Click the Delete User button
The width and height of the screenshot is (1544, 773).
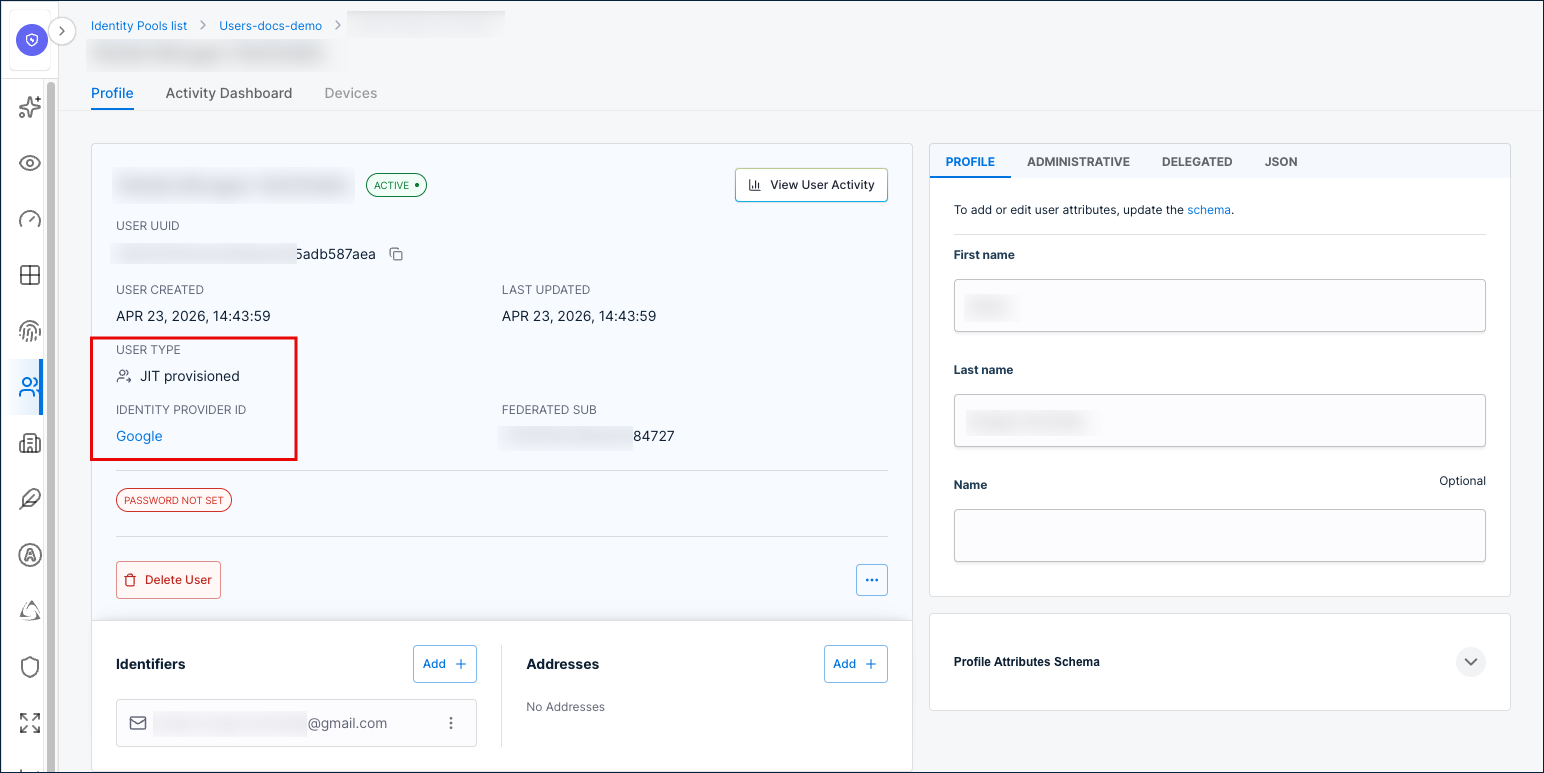coord(168,580)
